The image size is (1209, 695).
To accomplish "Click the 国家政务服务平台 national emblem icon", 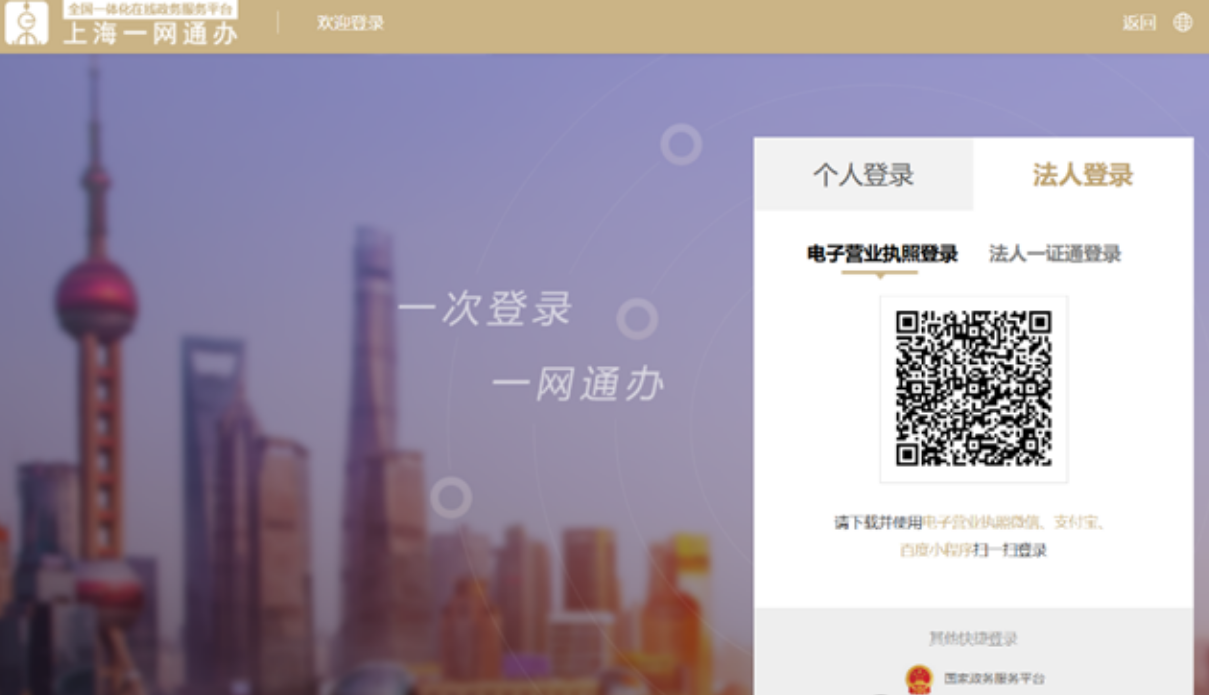I will point(918,679).
